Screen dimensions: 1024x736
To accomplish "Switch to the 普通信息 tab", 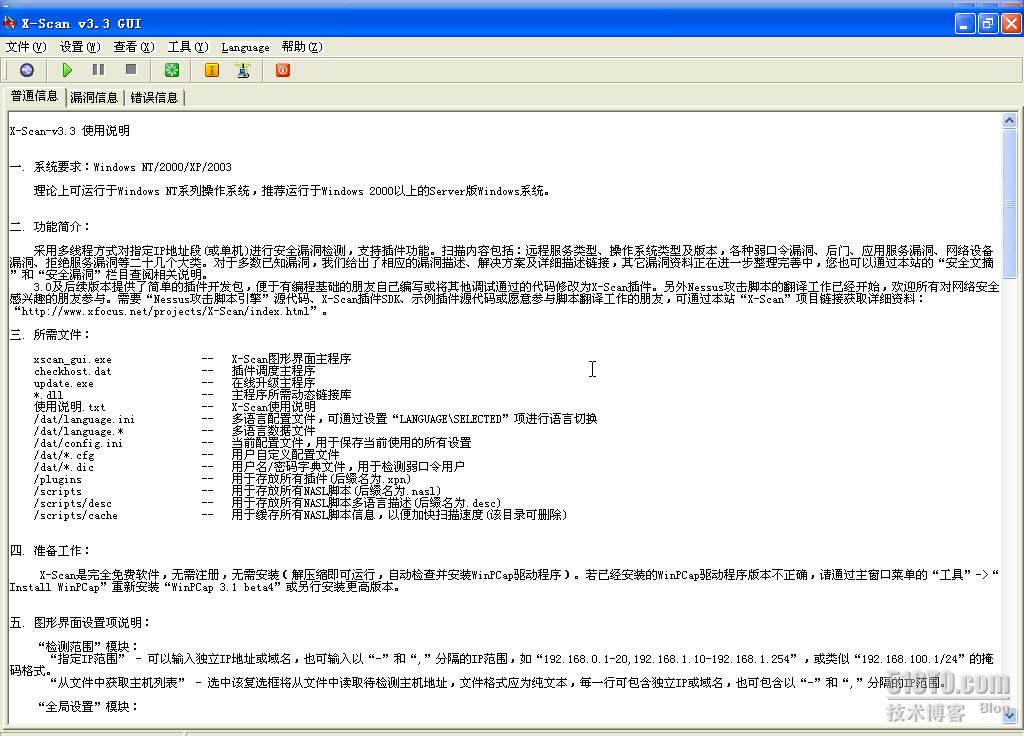I will (34, 96).
